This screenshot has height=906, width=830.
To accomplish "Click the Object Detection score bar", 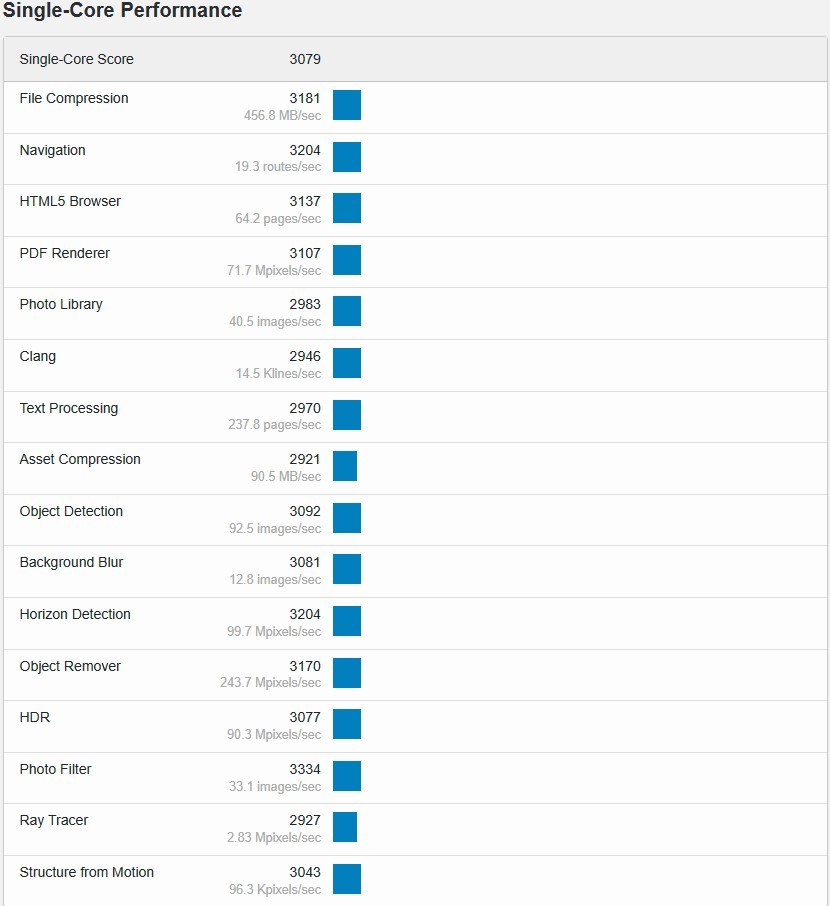I will tap(347, 518).
